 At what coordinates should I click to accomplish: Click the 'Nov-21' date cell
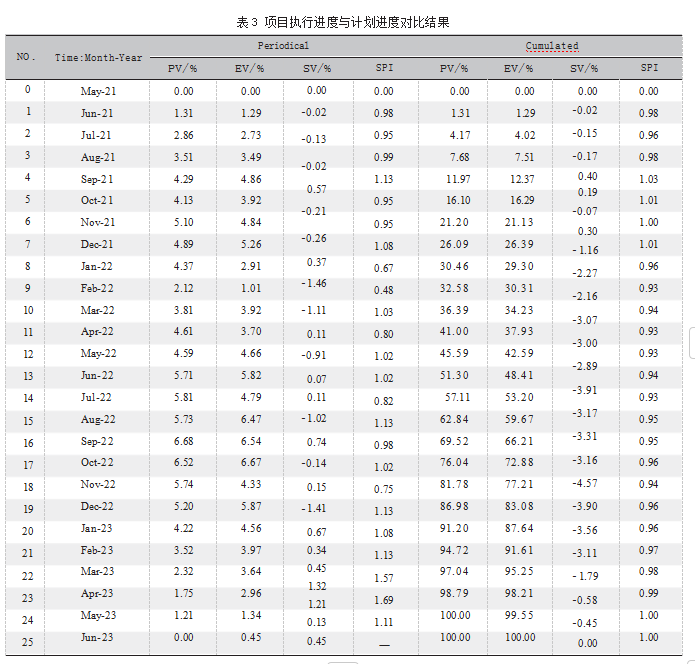(98, 222)
